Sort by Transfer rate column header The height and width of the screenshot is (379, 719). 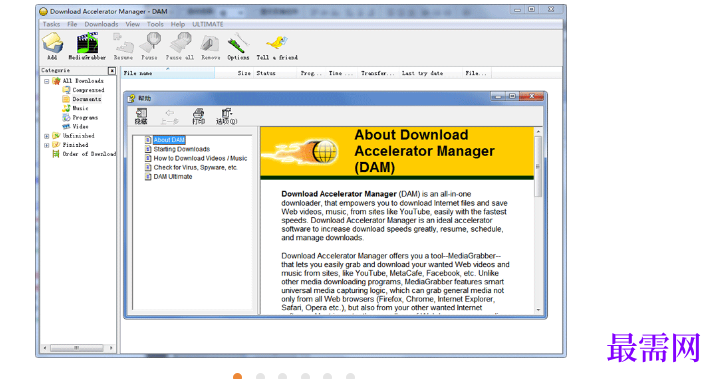377,73
